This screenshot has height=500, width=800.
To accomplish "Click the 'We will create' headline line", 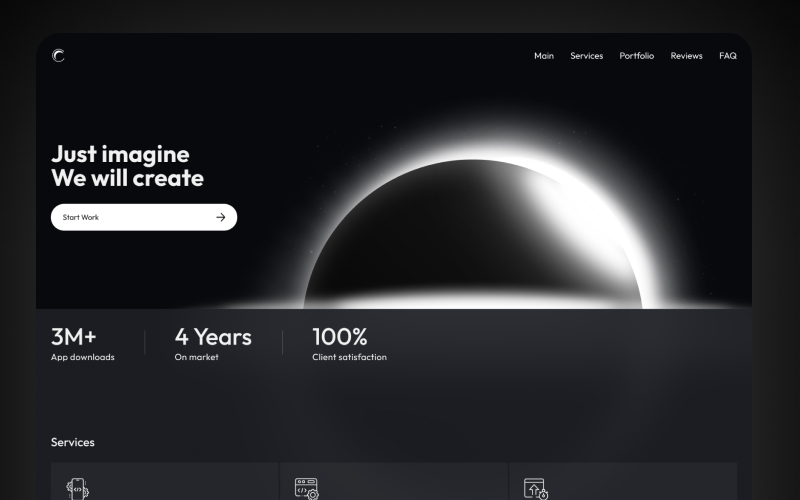I will pos(128,178).
